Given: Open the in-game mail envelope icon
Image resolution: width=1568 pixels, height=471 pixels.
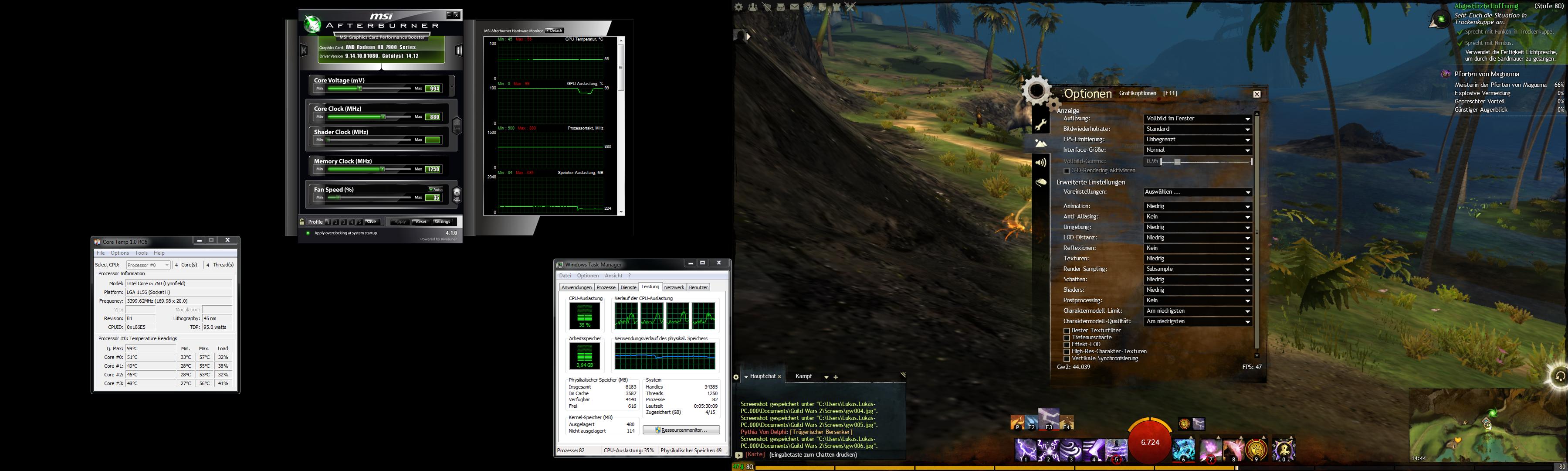Looking at the screenshot, I should [x=795, y=7].
